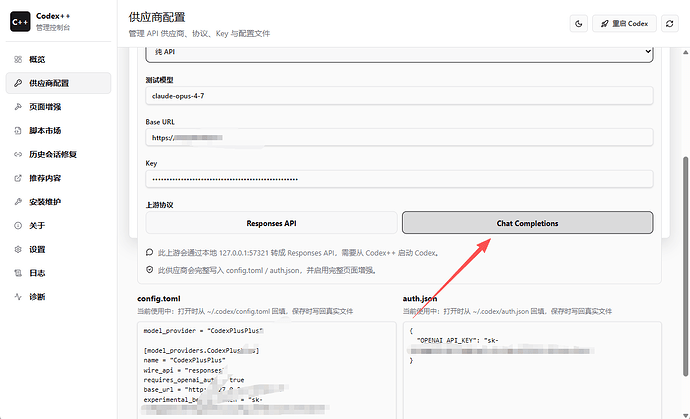Select the Responses API protocol
Screen dimensions: 690x419
(272, 223)
